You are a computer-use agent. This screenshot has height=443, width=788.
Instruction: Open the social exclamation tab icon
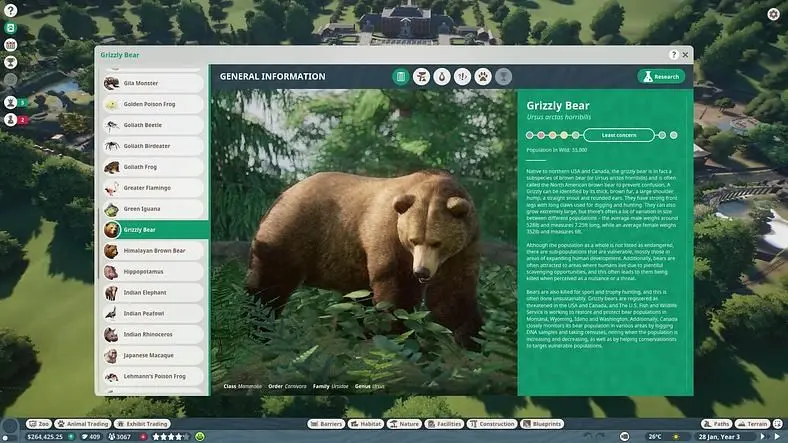click(462, 77)
